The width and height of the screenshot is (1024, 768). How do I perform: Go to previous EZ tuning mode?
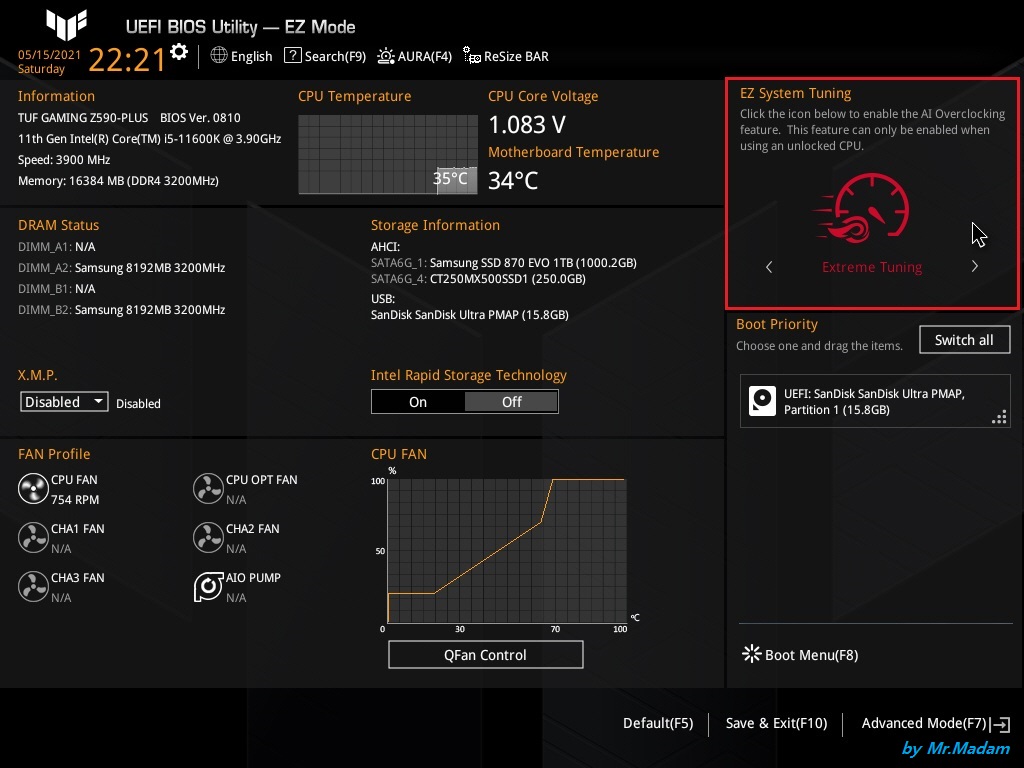(769, 266)
